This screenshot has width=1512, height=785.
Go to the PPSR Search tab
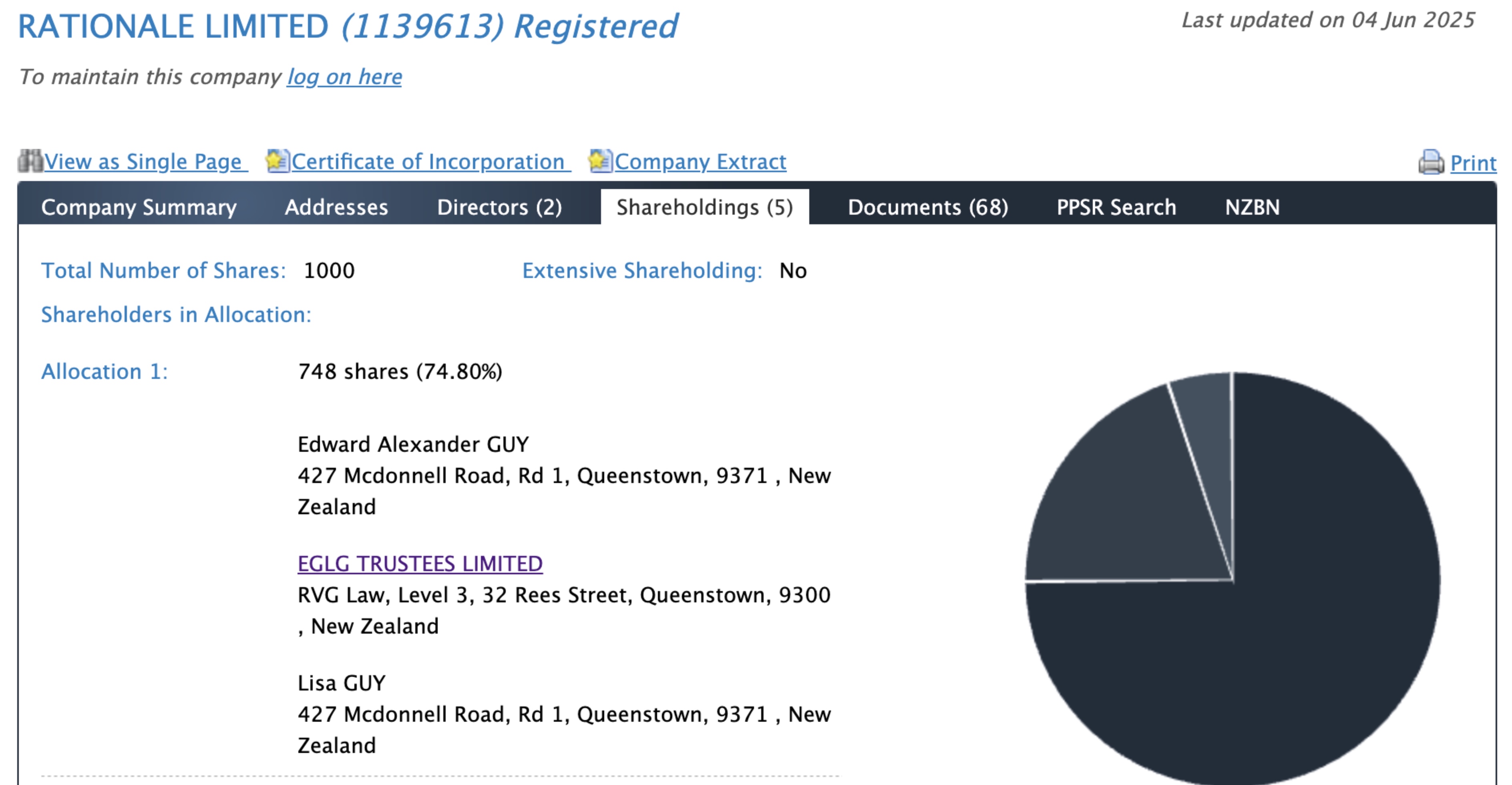(1116, 207)
